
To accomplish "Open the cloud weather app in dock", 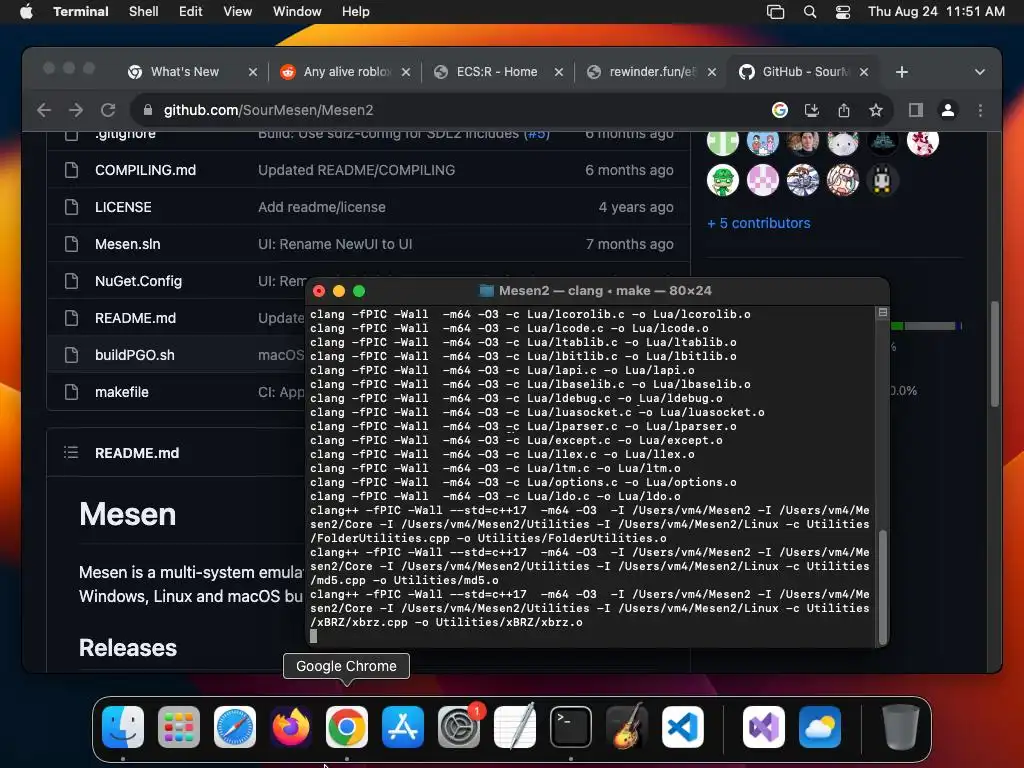I will click(x=820, y=727).
